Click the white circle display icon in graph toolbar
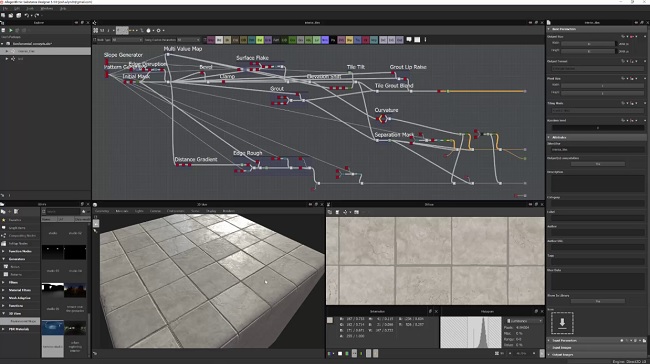This screenshot has width=650, height=364. pyautogui.click(x=148, y=30)
